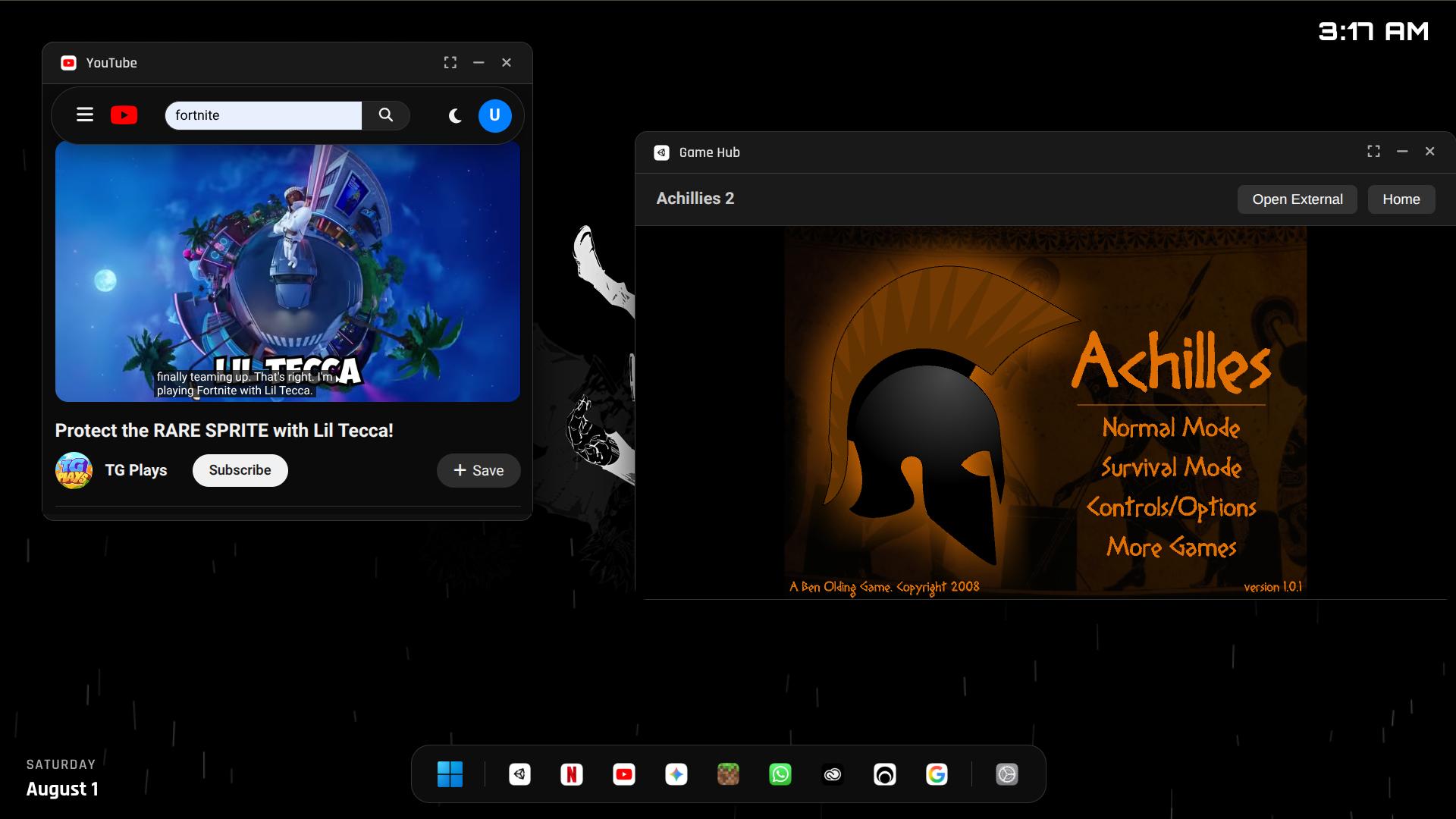Maximize the YouTube window to fullscreen
This screenshot has width=1456, height=819.
tap(450, 62)
